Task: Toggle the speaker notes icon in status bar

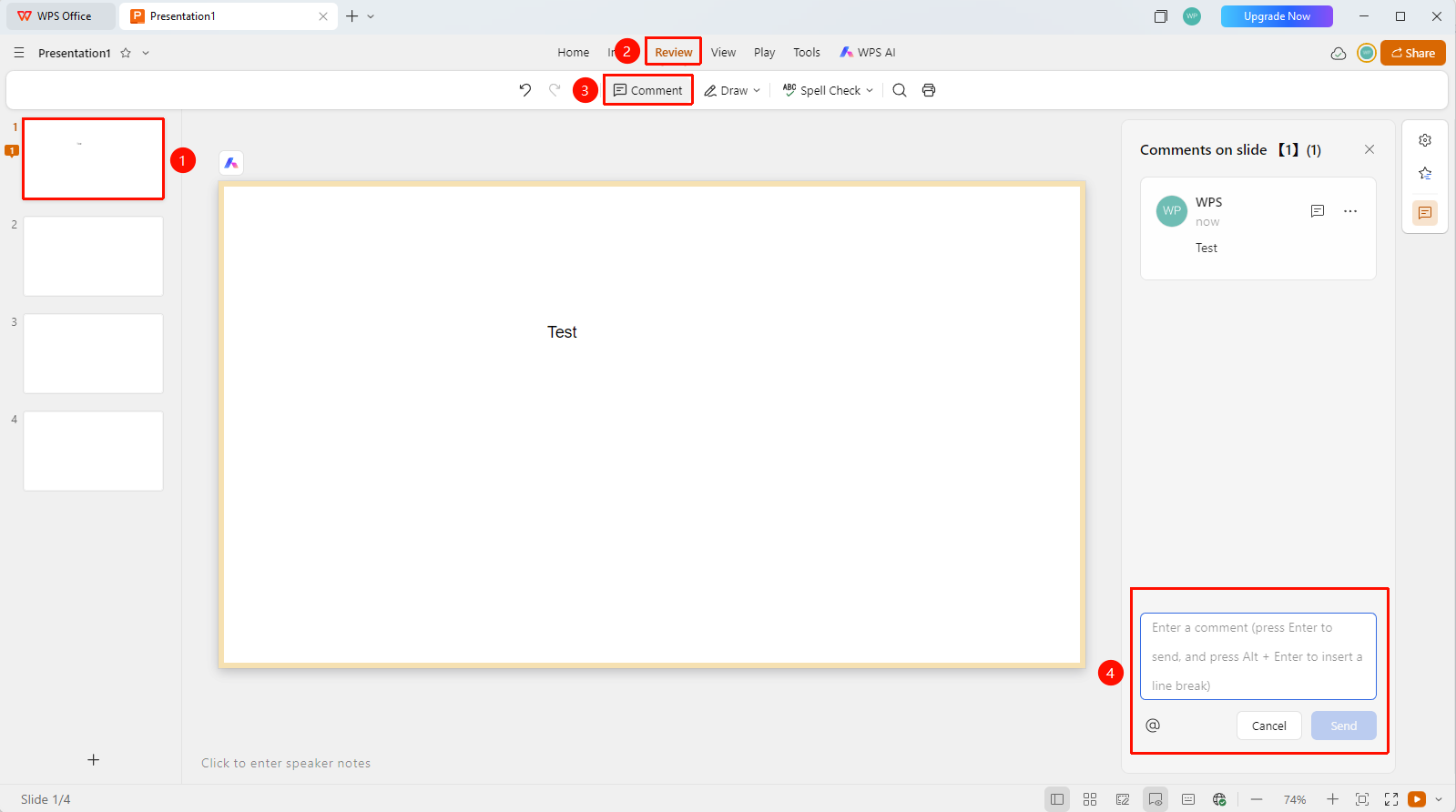Action: click(1188, 799)
